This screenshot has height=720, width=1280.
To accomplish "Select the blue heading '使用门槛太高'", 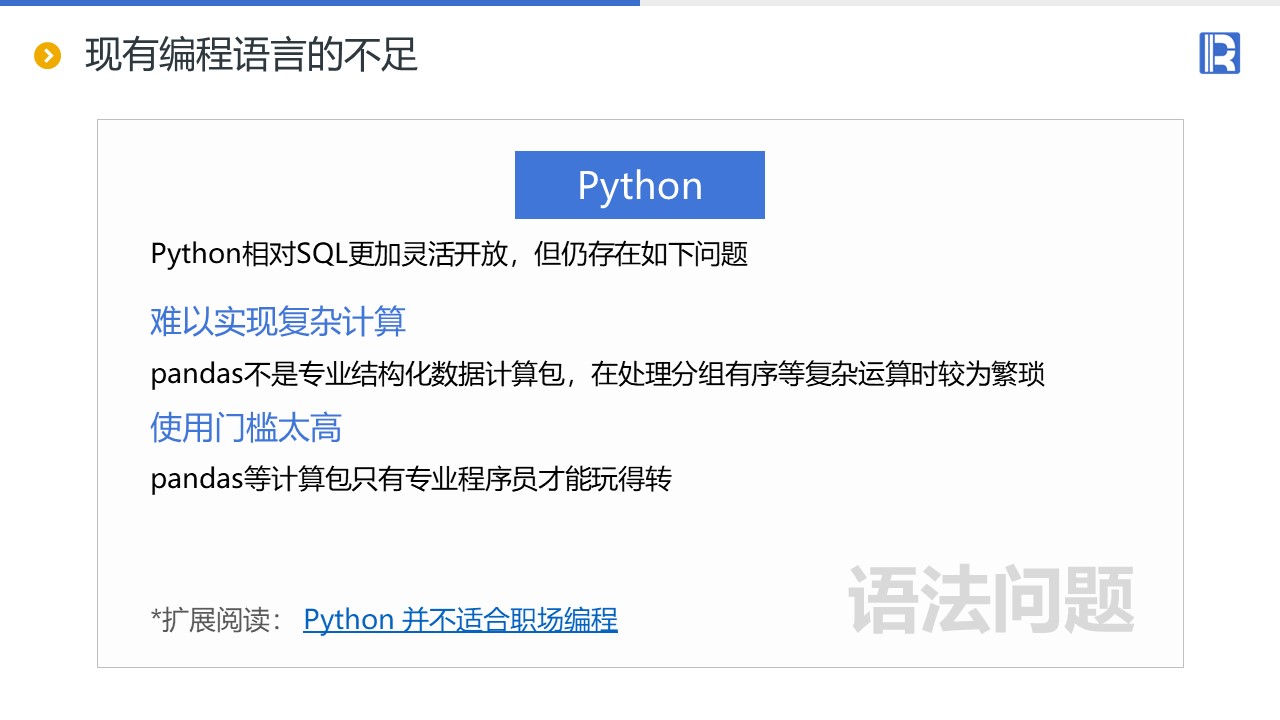I will (x=246, y=428).
